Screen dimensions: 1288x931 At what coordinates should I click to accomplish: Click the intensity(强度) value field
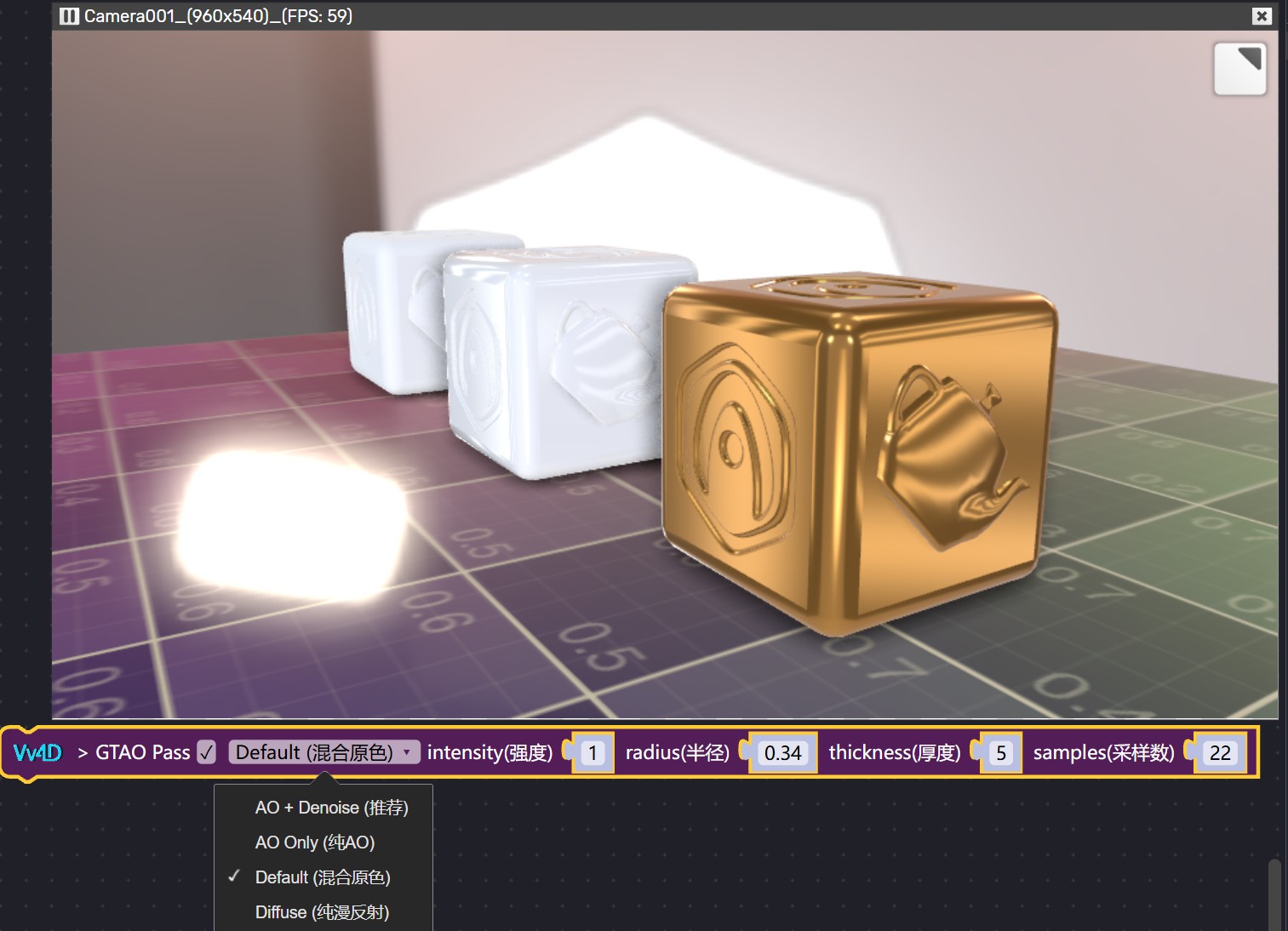coord(593,753)
